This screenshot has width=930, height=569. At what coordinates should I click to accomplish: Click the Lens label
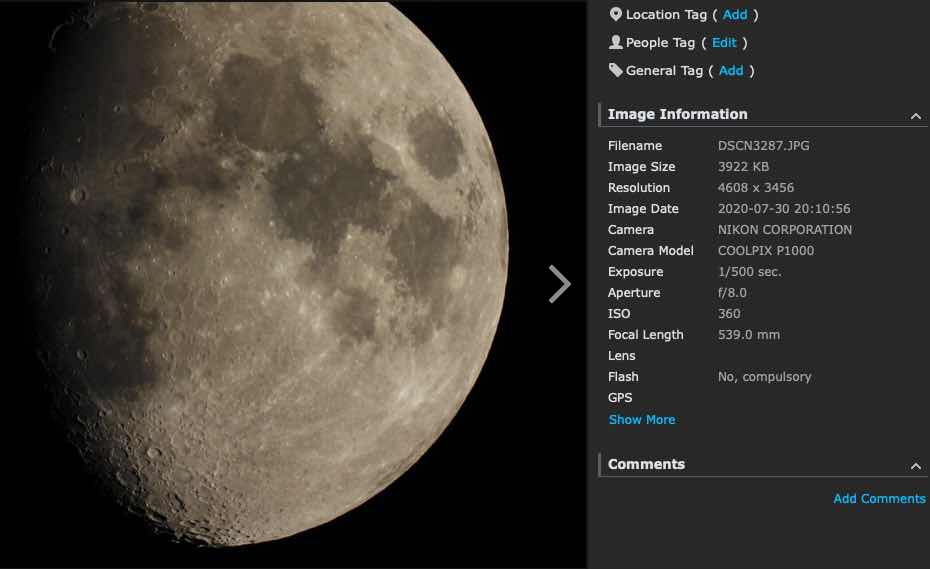(x=622, y=355)
